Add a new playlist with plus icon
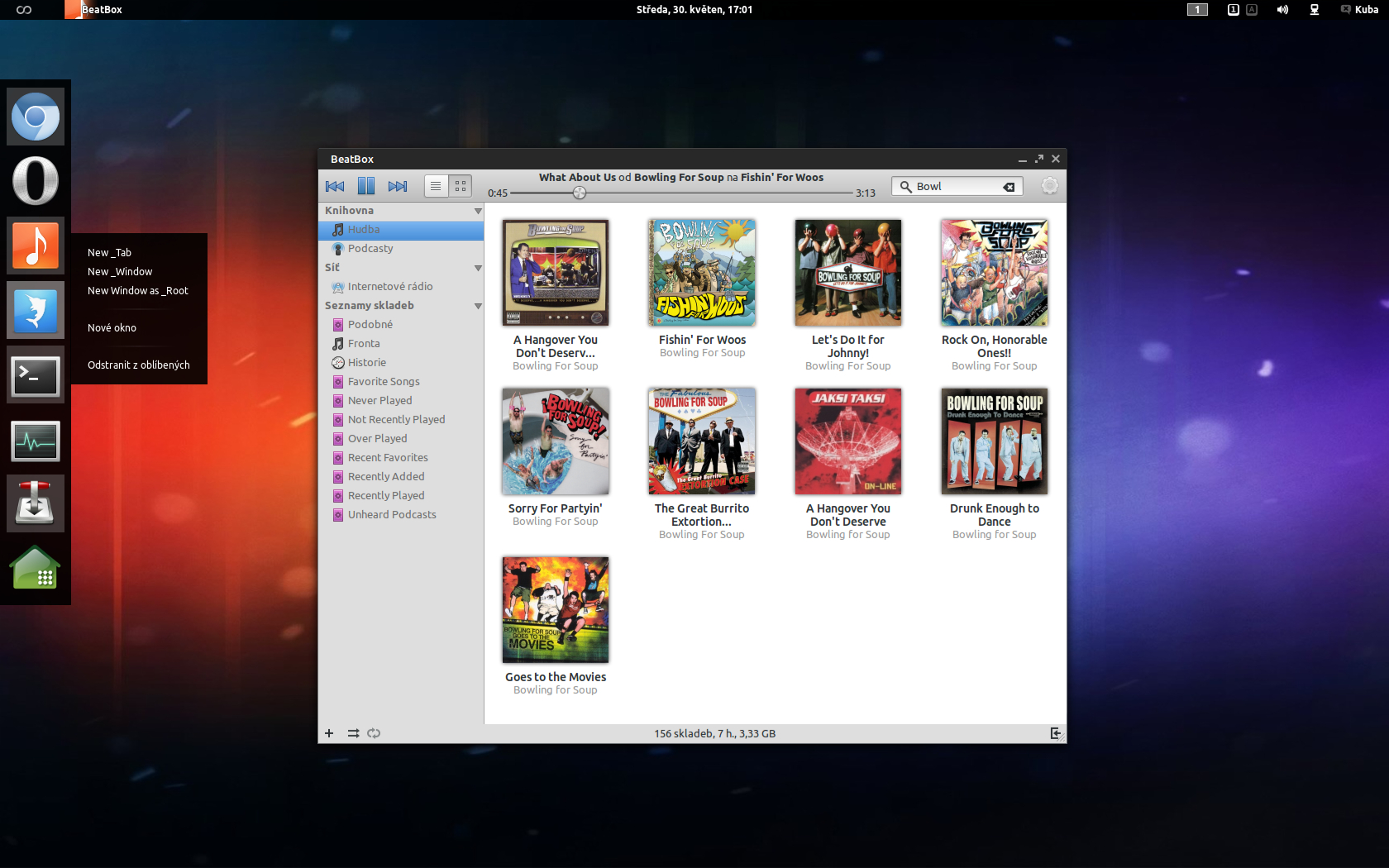Screen dimensions: 1389x868 click(x=329, y=733)
